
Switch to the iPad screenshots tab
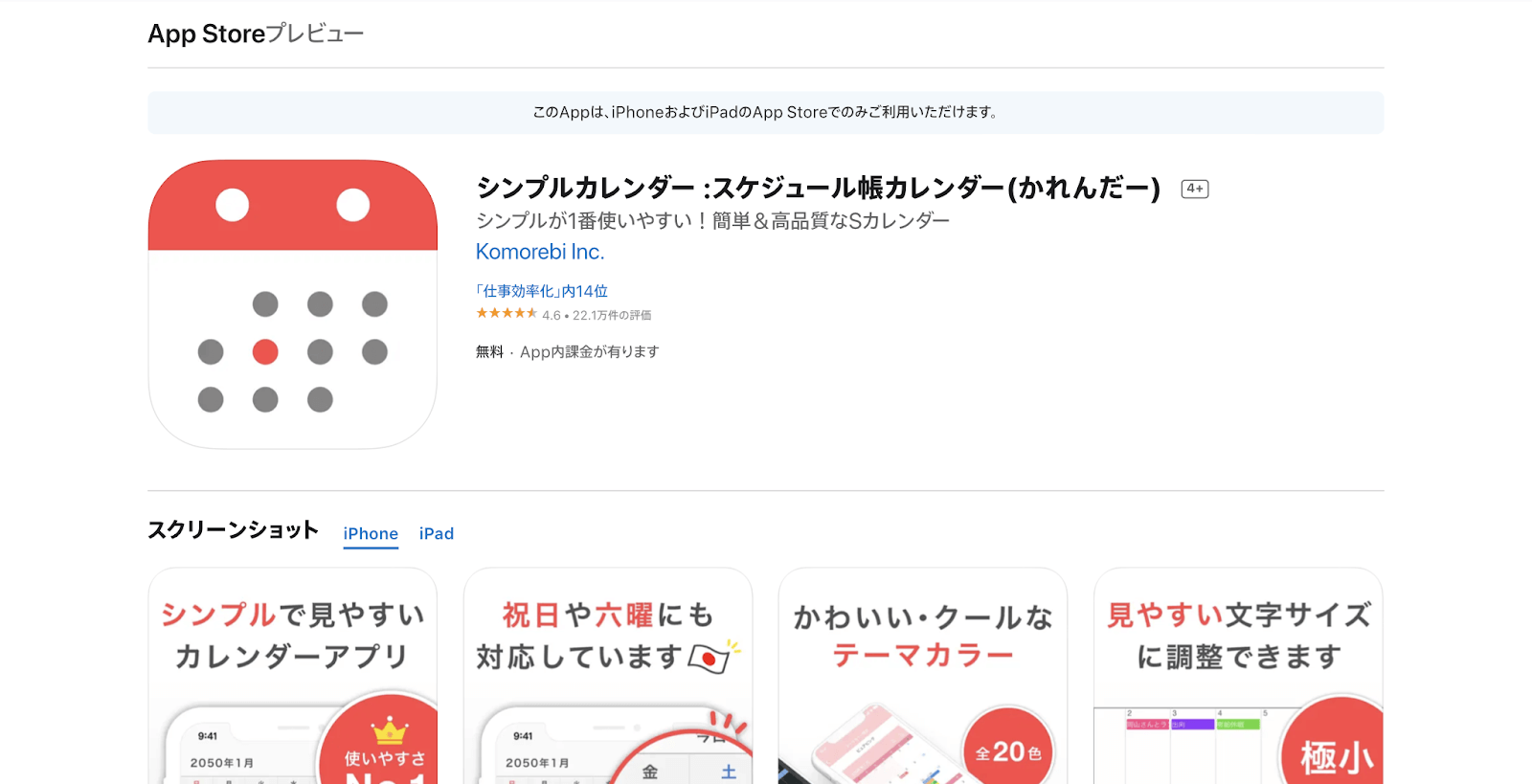click(437, 534)
